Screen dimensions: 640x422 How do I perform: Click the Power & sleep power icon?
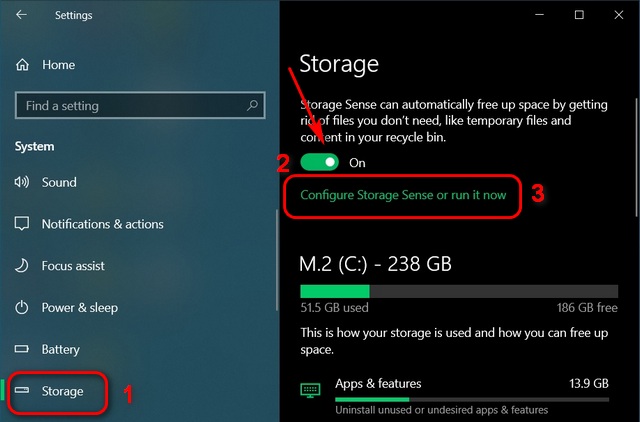(22, 307)
